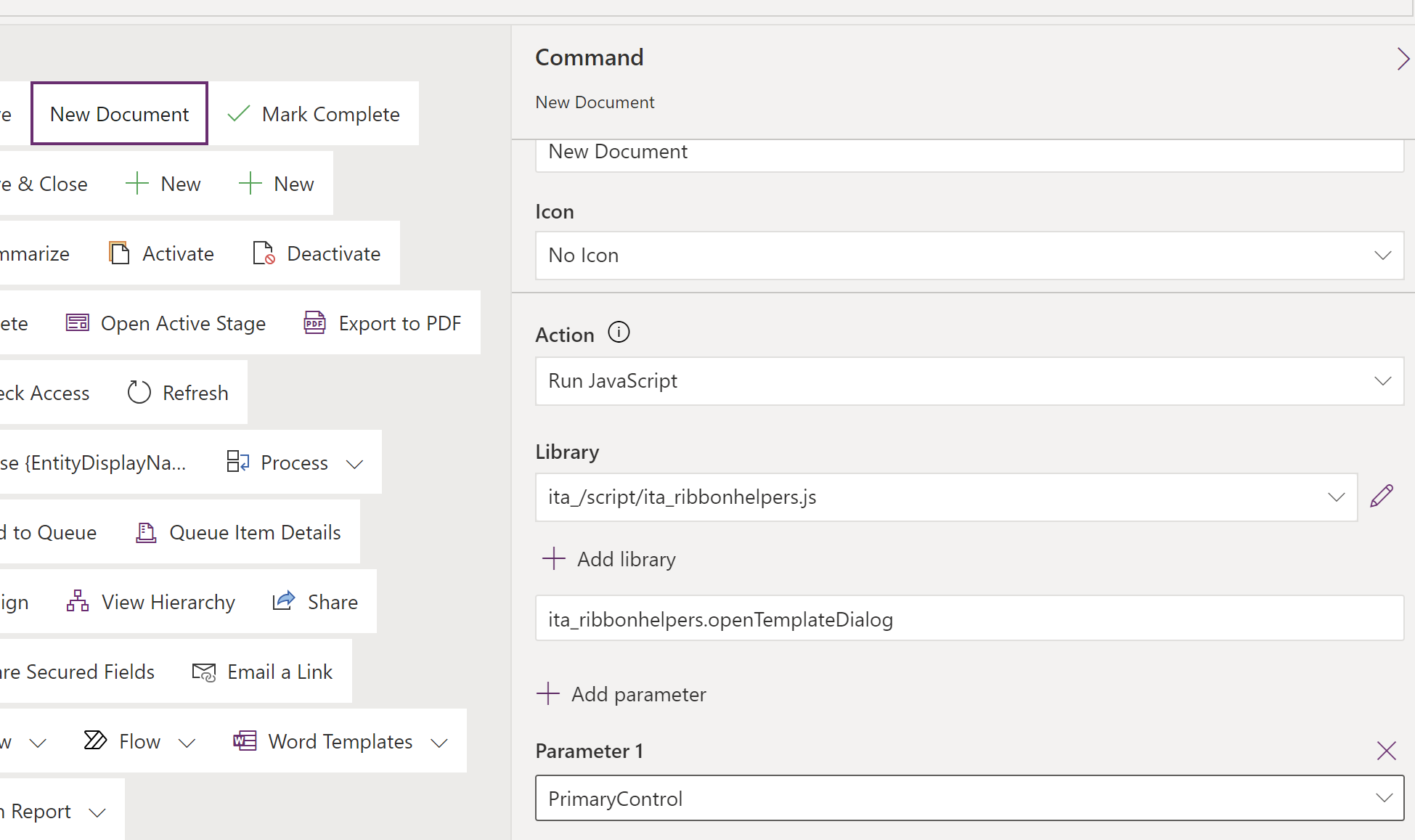Open the Action dropdown showing Run JavaScript
Viewport: 1415px width, 840px height.
tap(1383, 381)
